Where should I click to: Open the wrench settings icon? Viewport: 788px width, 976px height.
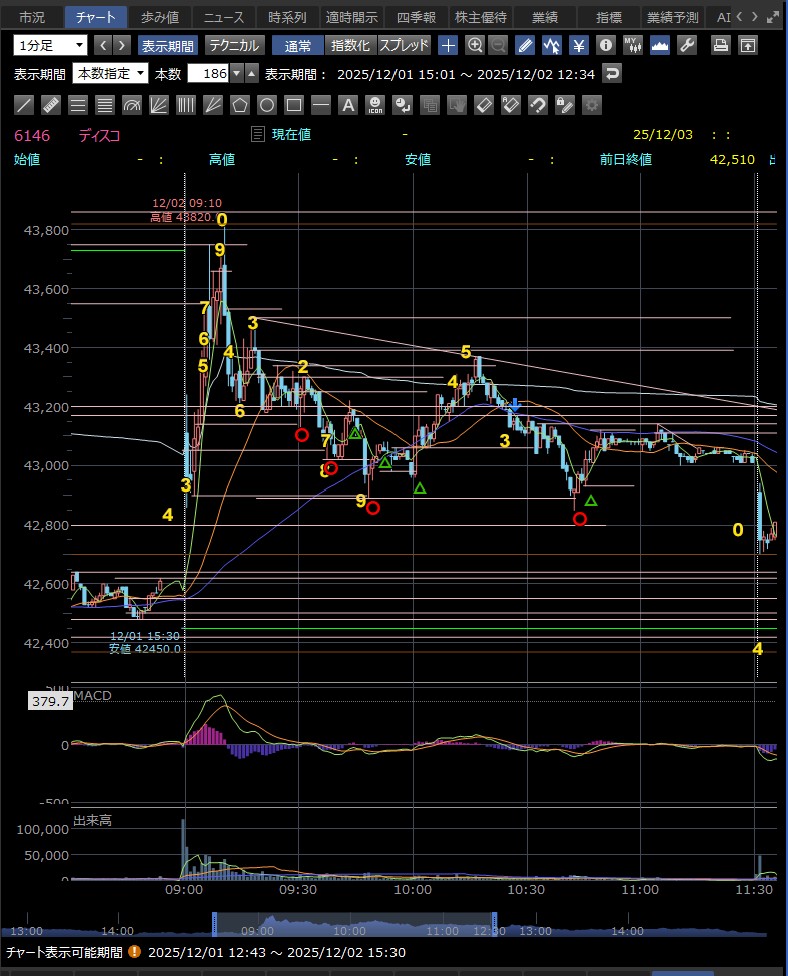coord(686,45)
